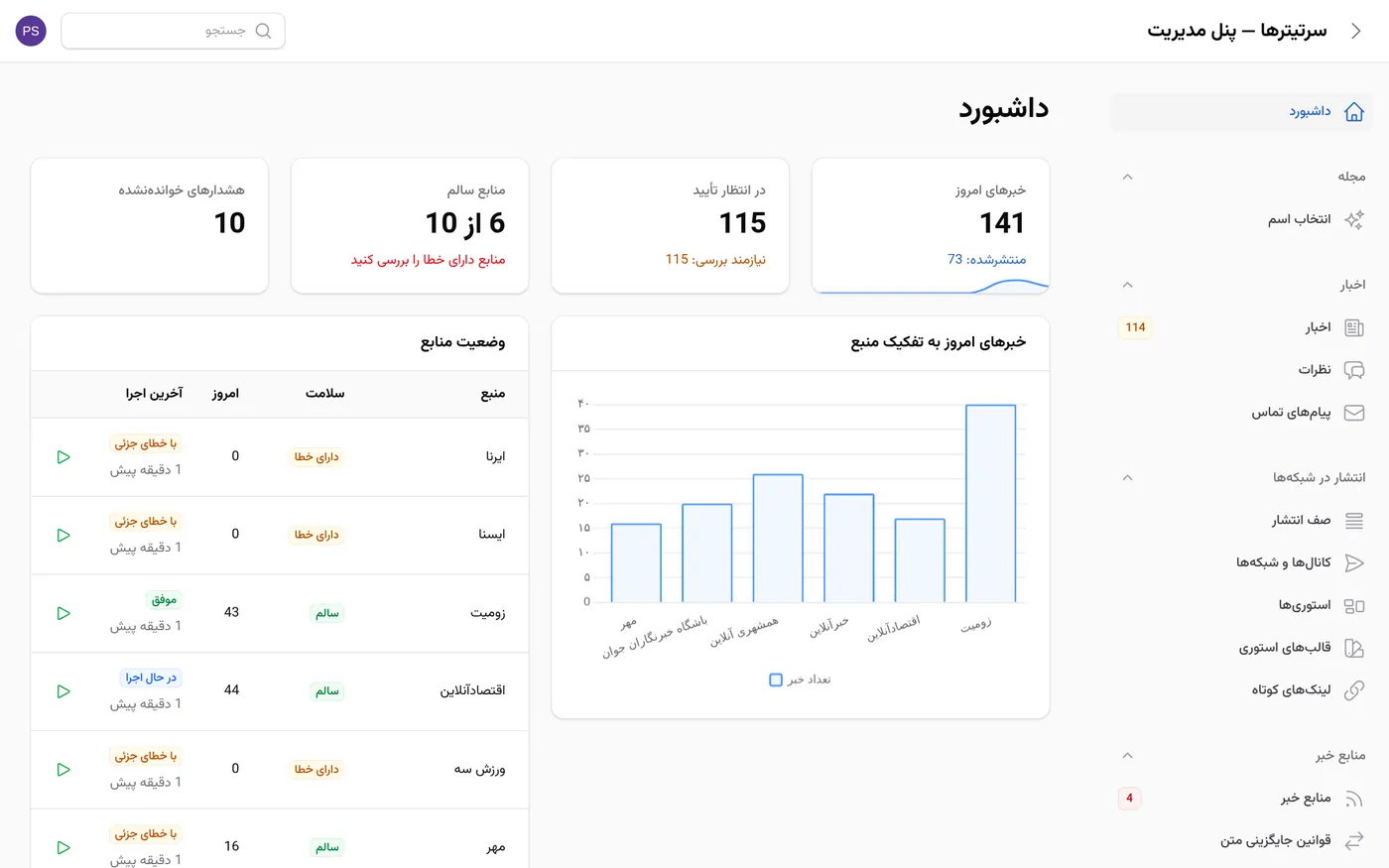
Task: Click the RSS feed icon for منابع خبر
Action: (x=1353, y=799)
